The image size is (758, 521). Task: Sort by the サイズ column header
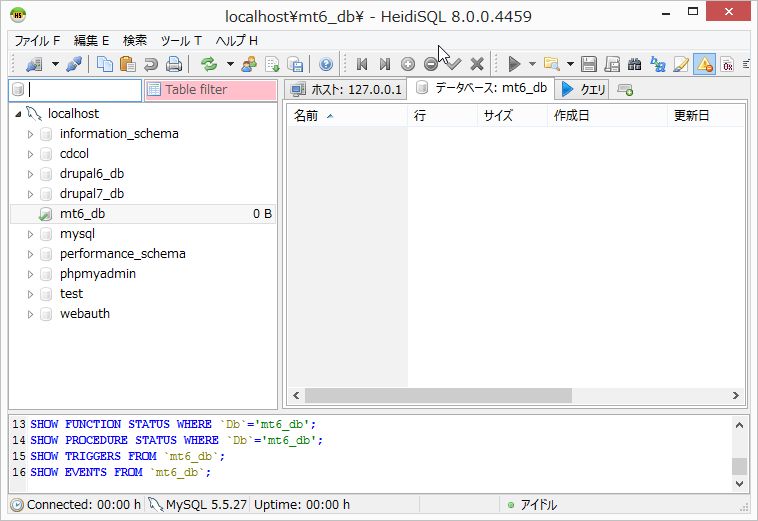click(512, 116)
